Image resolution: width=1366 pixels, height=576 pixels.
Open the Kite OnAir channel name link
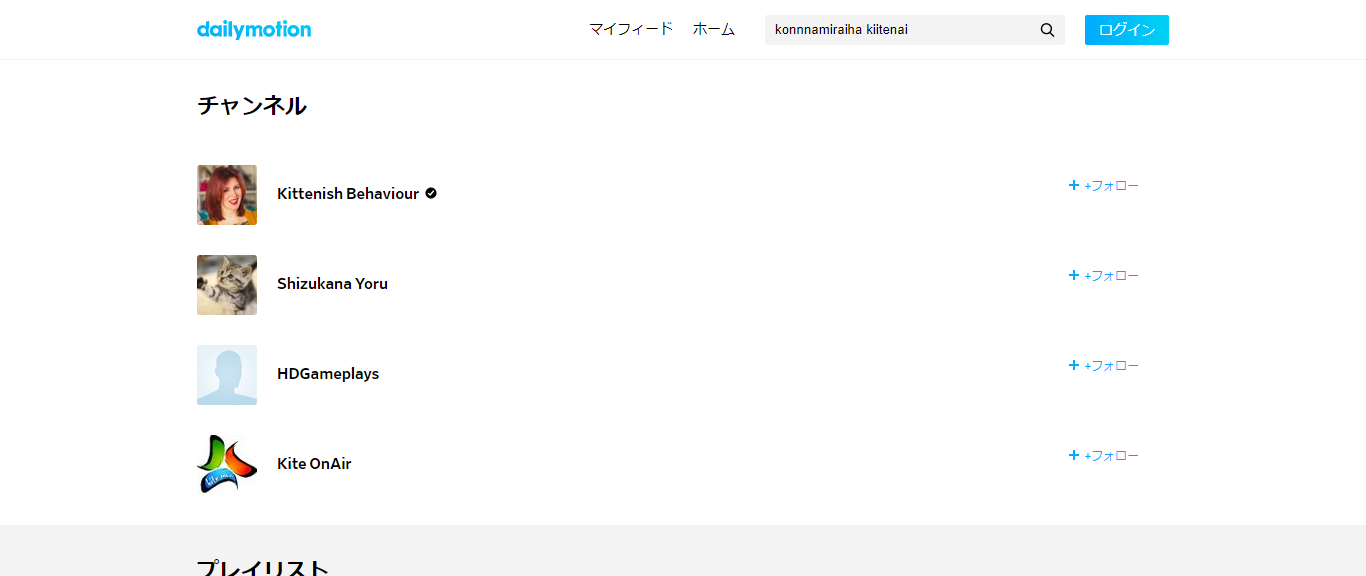[x=314, y=464]
